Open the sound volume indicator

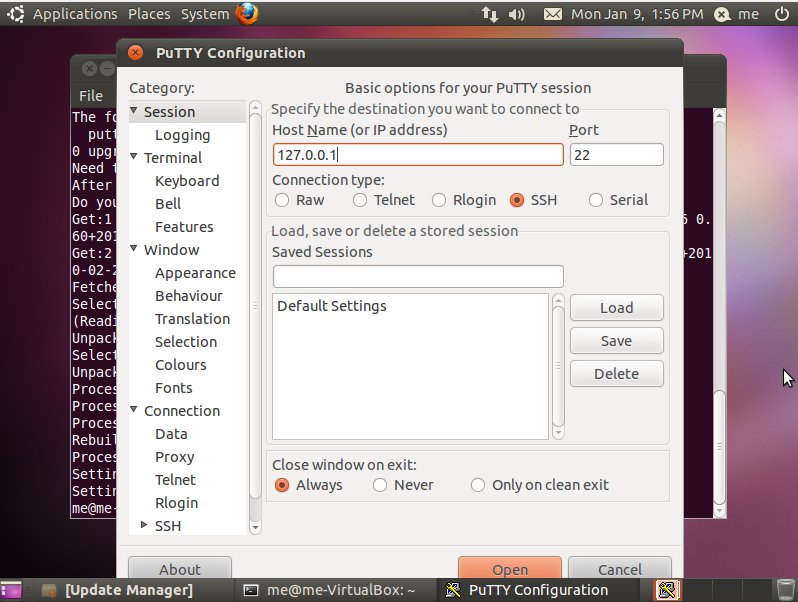tap(517, 14)
